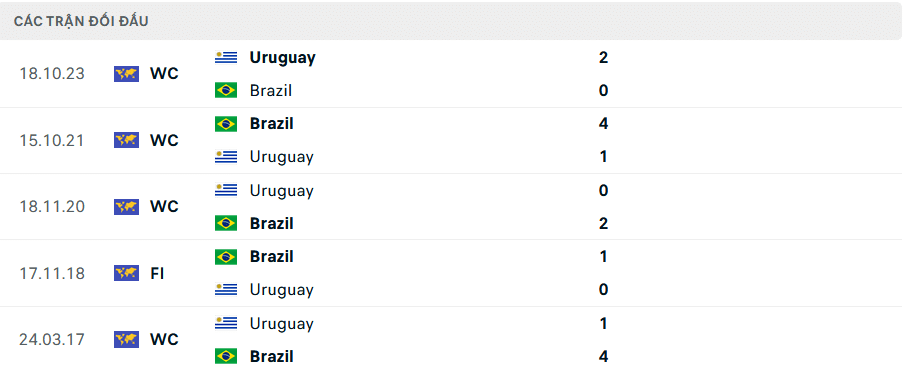Click Uruguay's score 2 in the 18.10.23 match
This screenshot has height=370, width=903.
point(603,58)
